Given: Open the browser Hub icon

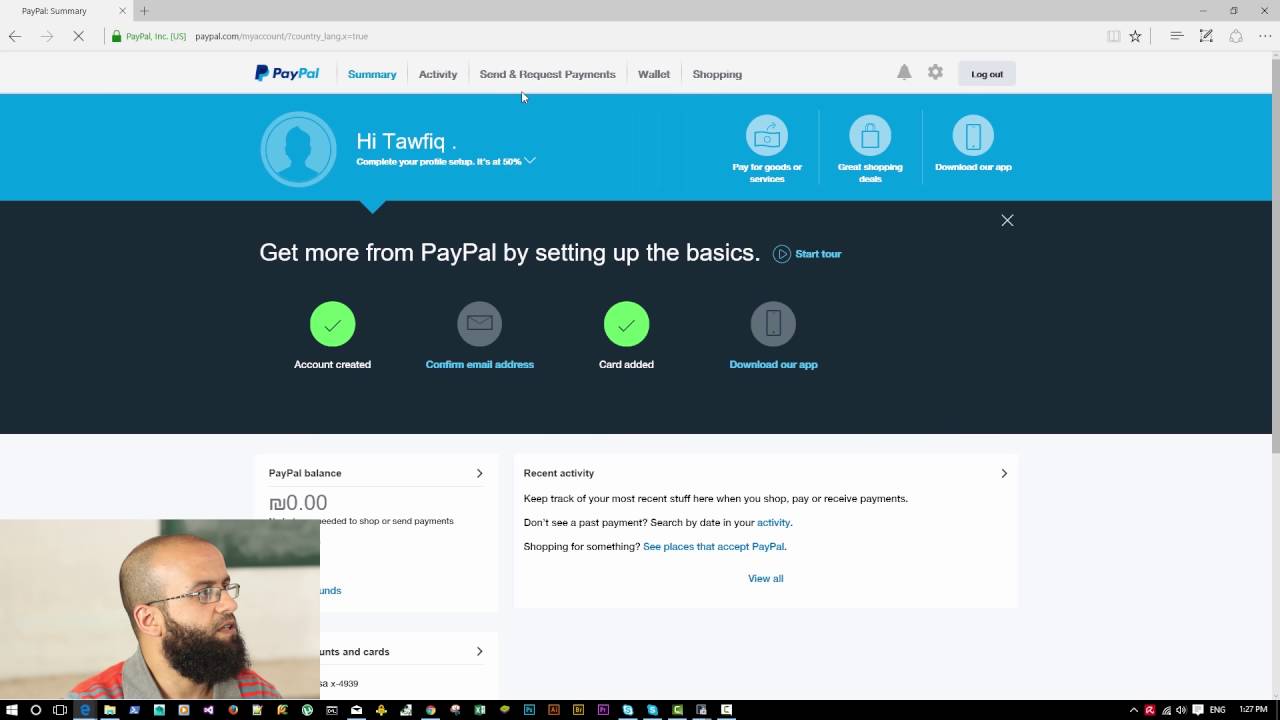Looking at the screenshot, I should (1177, 36).
